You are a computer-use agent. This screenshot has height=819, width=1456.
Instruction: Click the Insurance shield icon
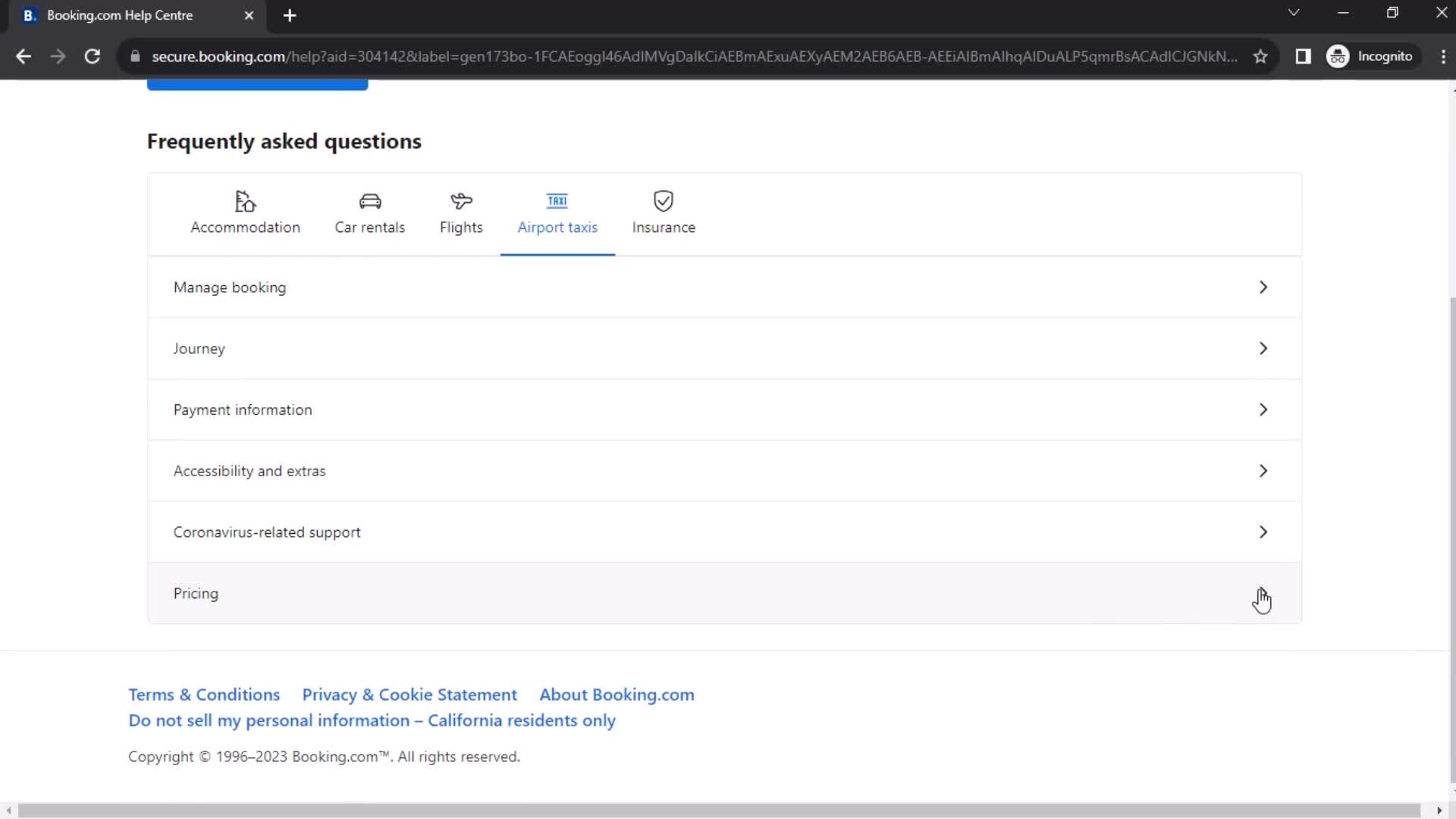[x=664, y=201]
